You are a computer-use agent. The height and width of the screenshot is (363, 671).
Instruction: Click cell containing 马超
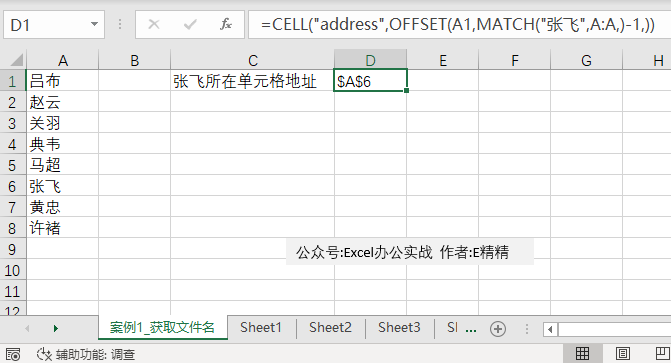[x=62, y=165]
